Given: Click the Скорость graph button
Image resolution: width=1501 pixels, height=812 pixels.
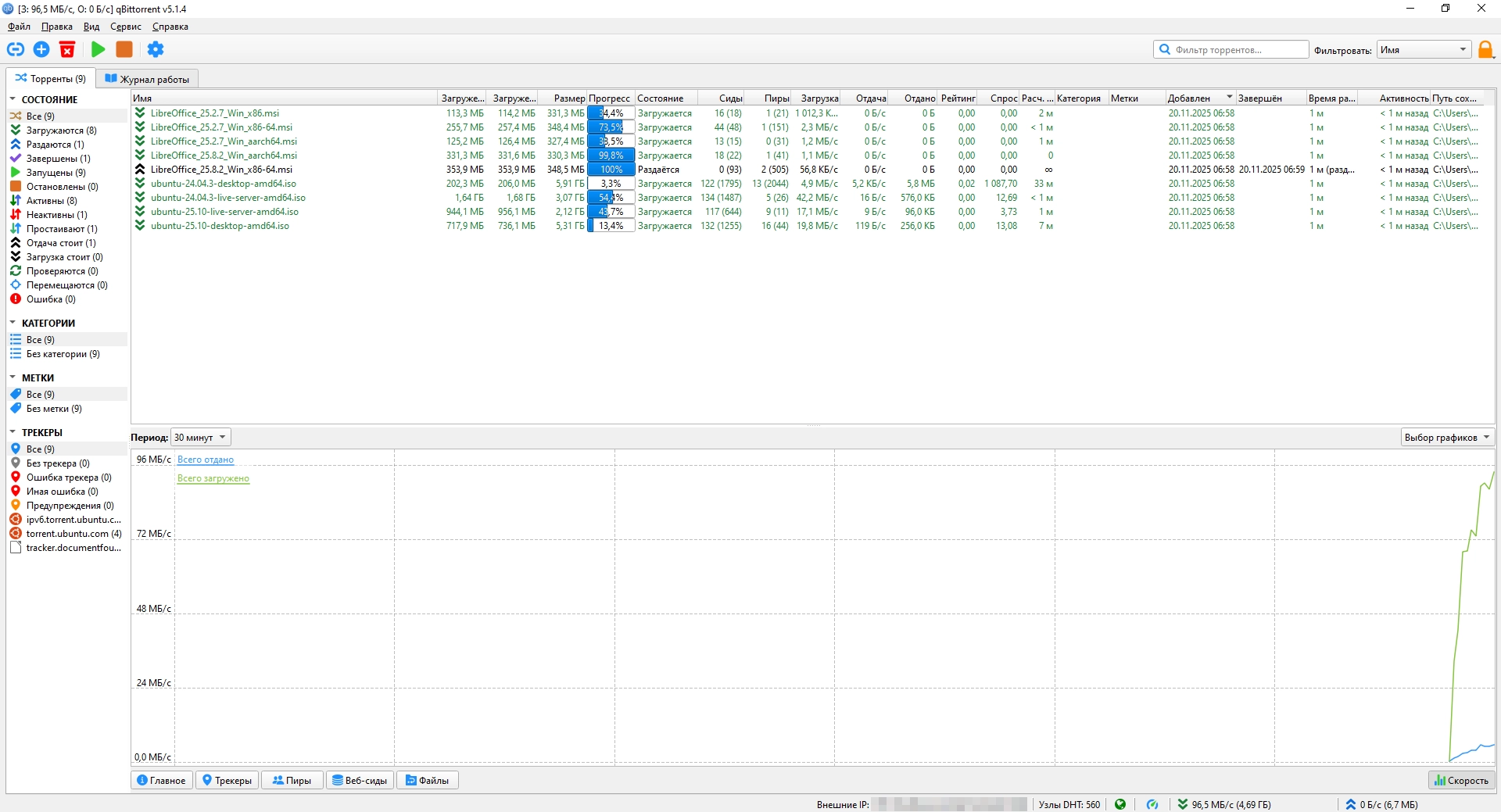Looking at the screenshot, I should pos(1461,780).
